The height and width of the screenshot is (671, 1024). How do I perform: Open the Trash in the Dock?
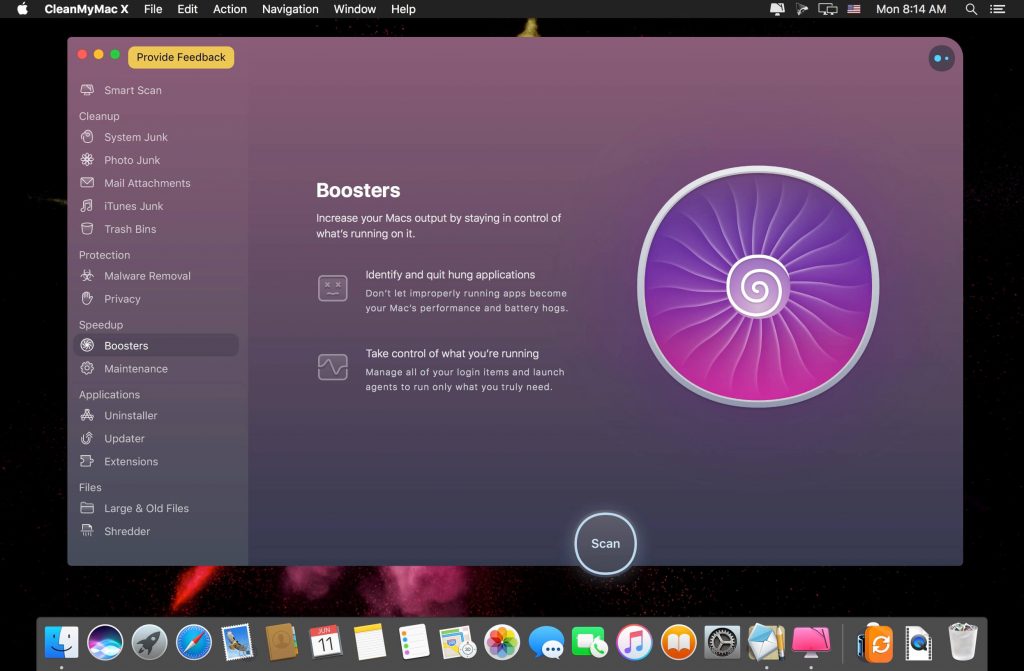point(963,642)
